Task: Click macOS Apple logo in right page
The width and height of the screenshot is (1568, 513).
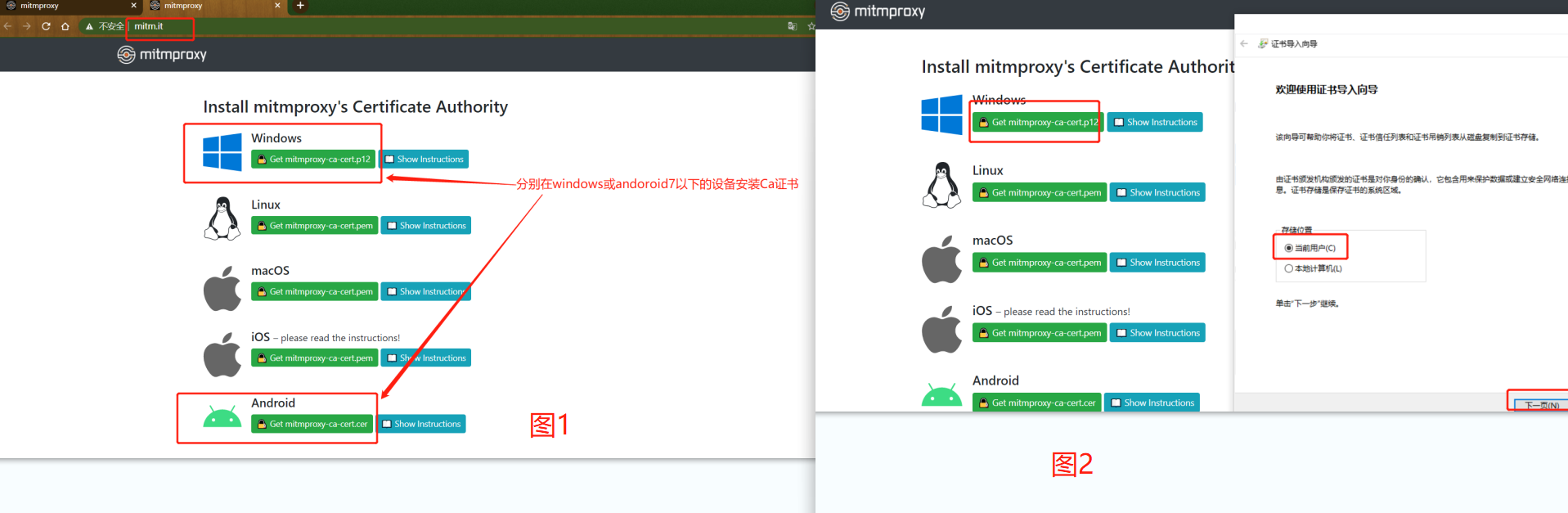Action: click(942, 259)
